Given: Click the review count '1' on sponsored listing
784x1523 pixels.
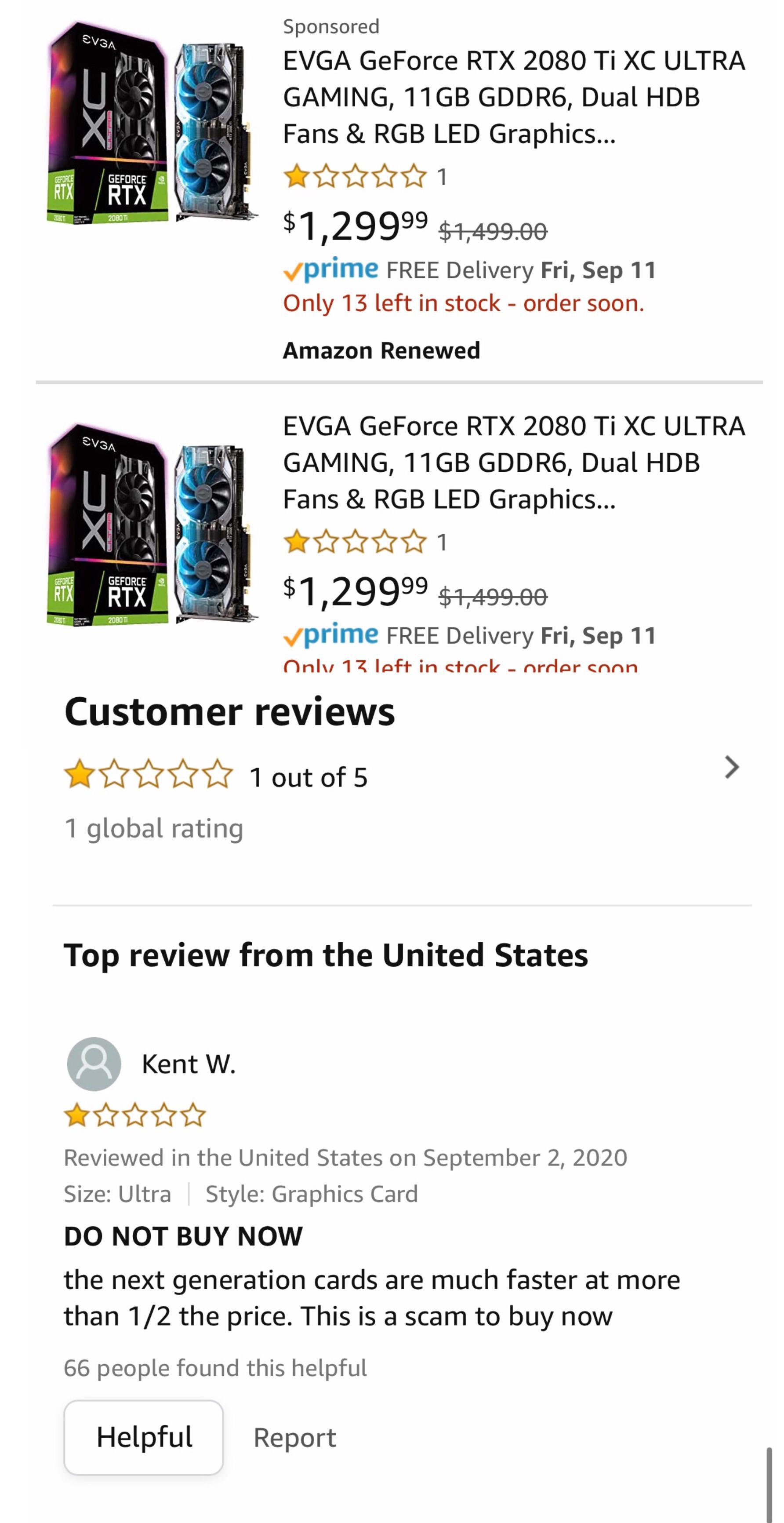Looking at the screenshot, I should pos(442,176).
